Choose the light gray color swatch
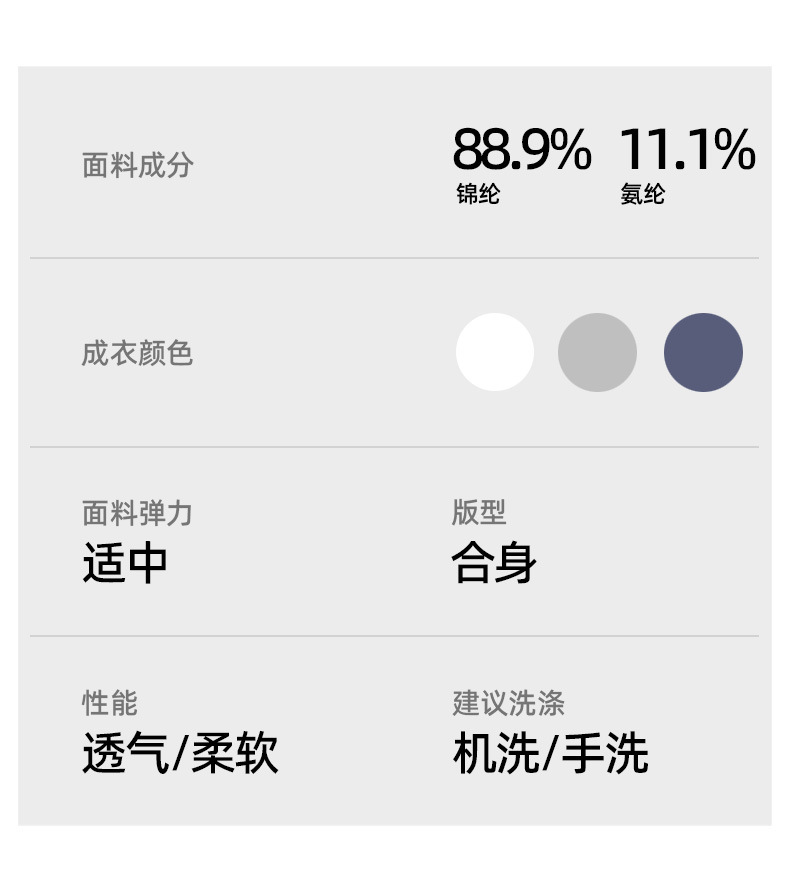 click(x=597, y=352)
